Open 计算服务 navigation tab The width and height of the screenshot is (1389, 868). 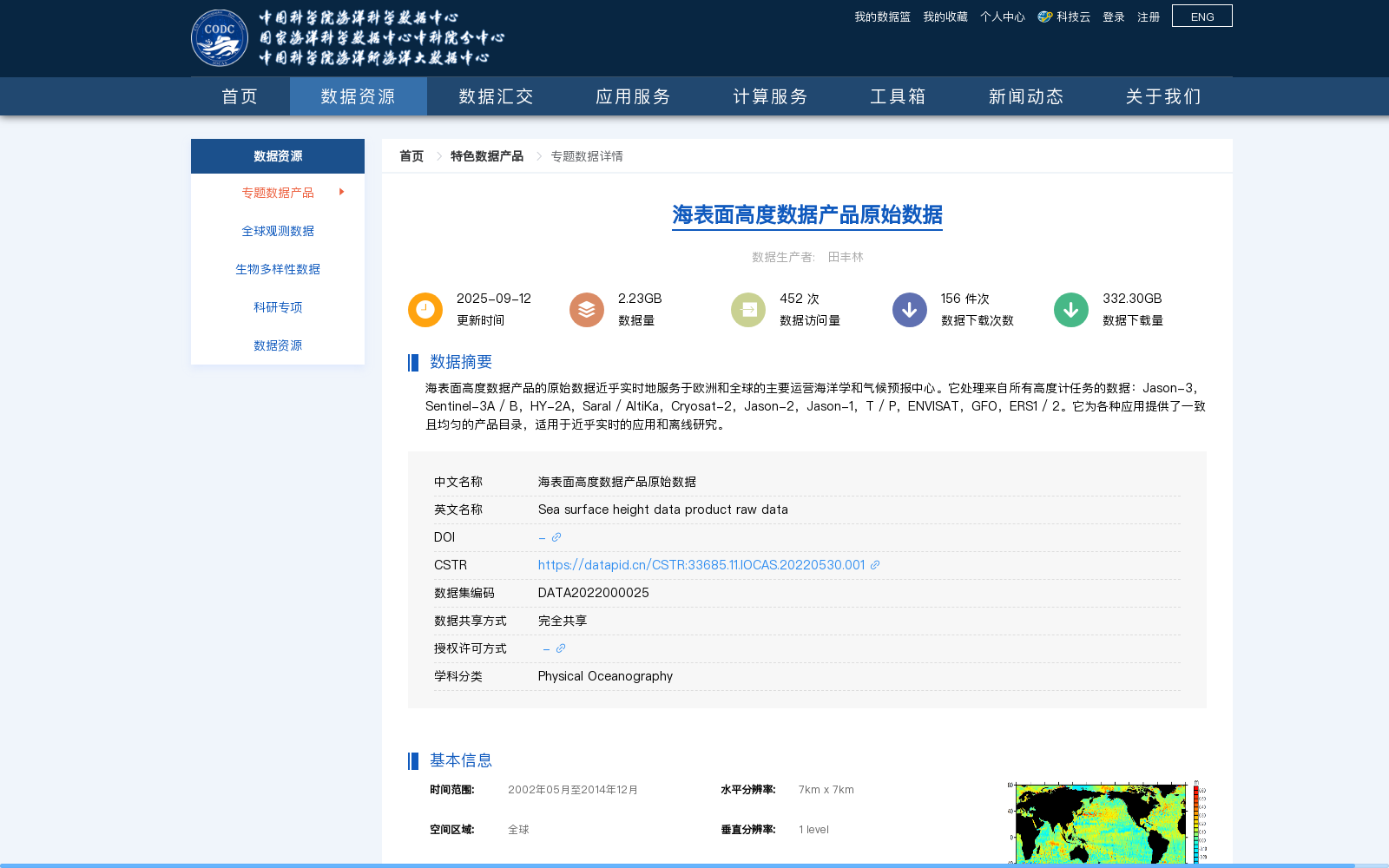770,96
